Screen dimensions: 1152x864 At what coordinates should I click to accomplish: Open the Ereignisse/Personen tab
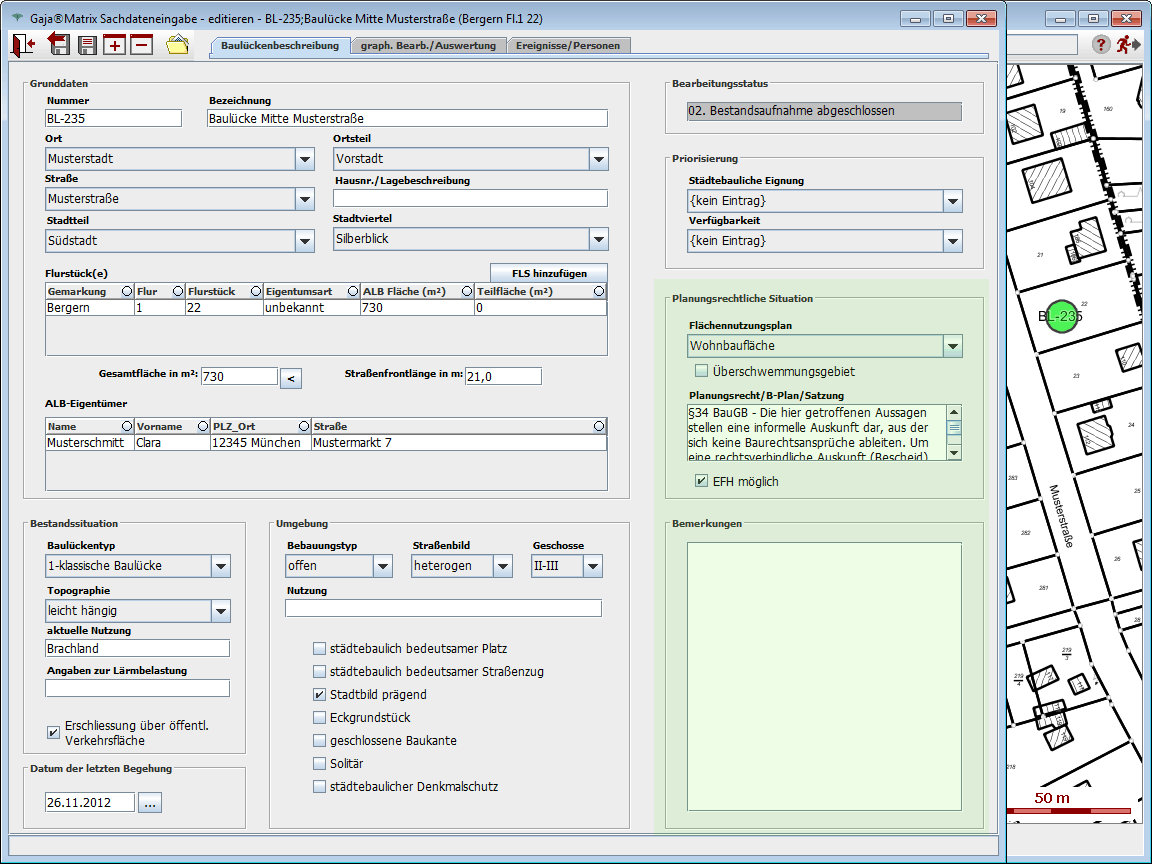(x=567, y=45)
